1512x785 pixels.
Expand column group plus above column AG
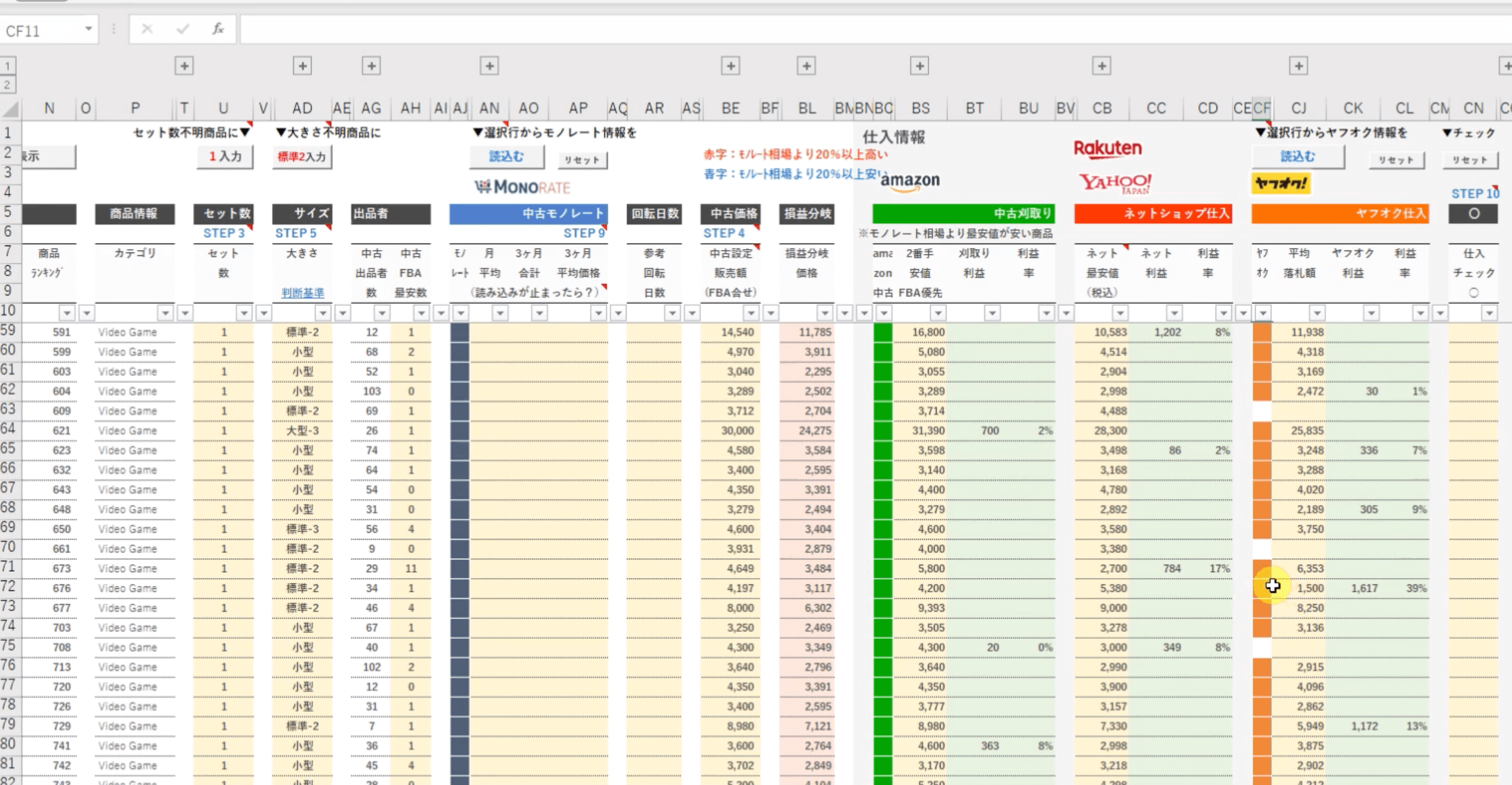pyautogui.click(x=371, y=66)
